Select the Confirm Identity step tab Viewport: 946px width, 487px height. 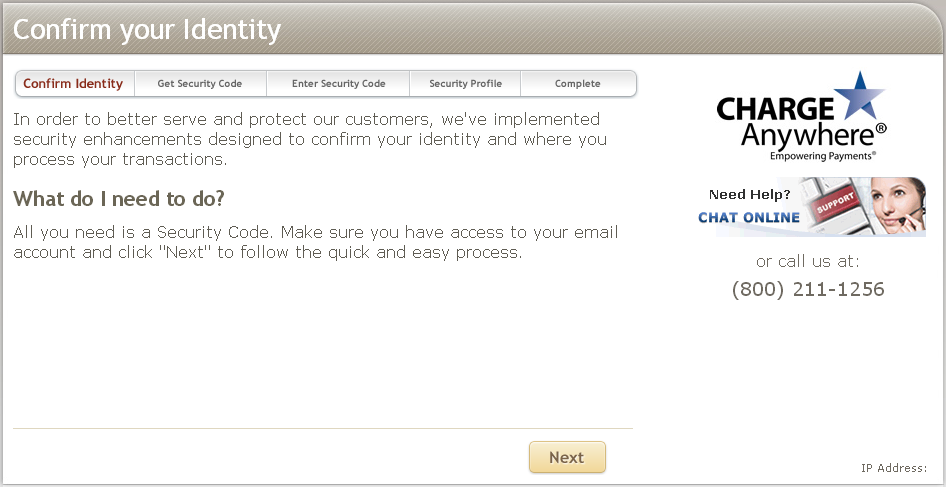(73, 84)
